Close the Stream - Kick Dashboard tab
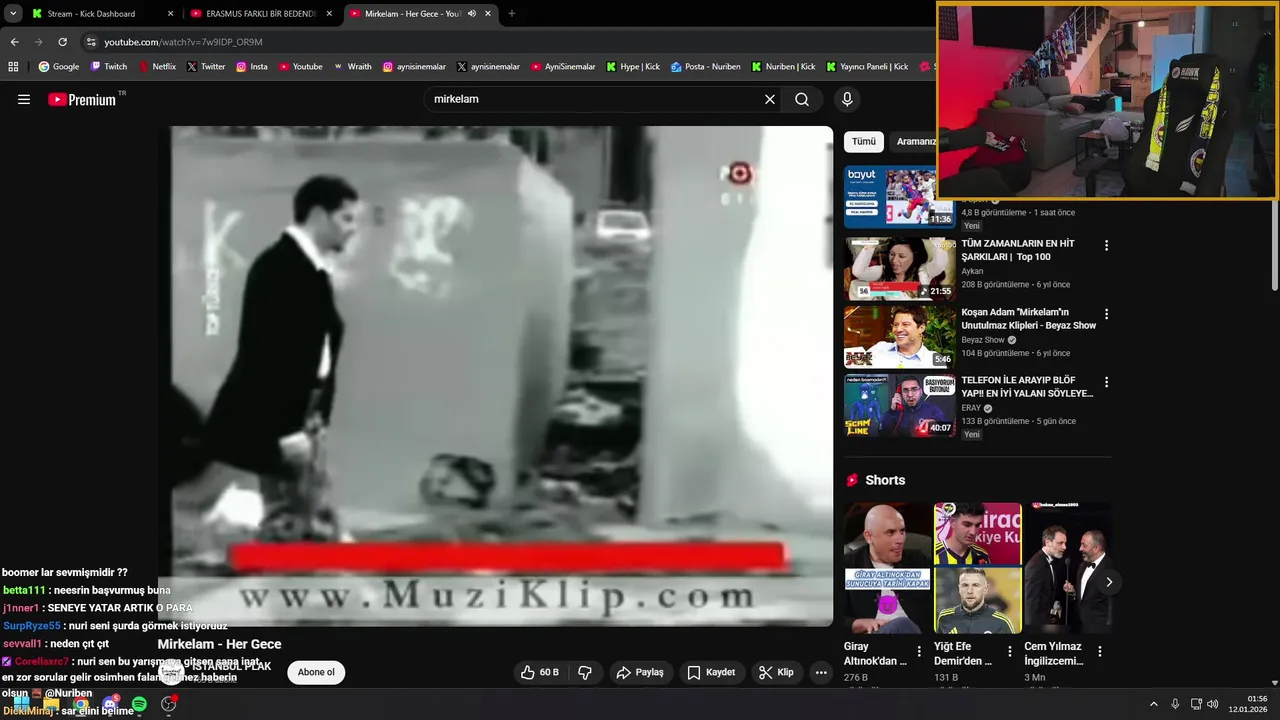 [170, 14]
